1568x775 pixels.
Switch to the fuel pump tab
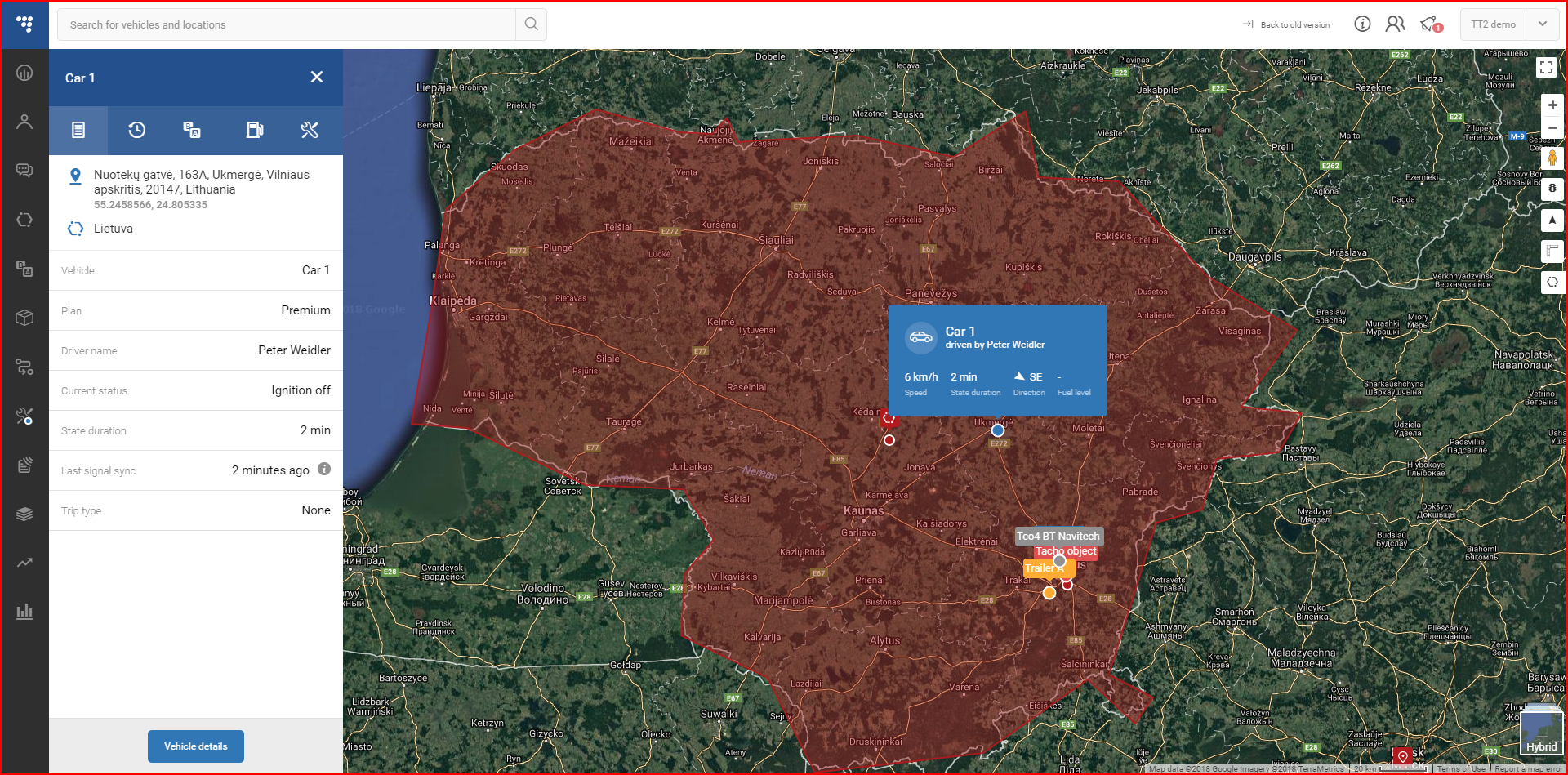coord(255,130)
